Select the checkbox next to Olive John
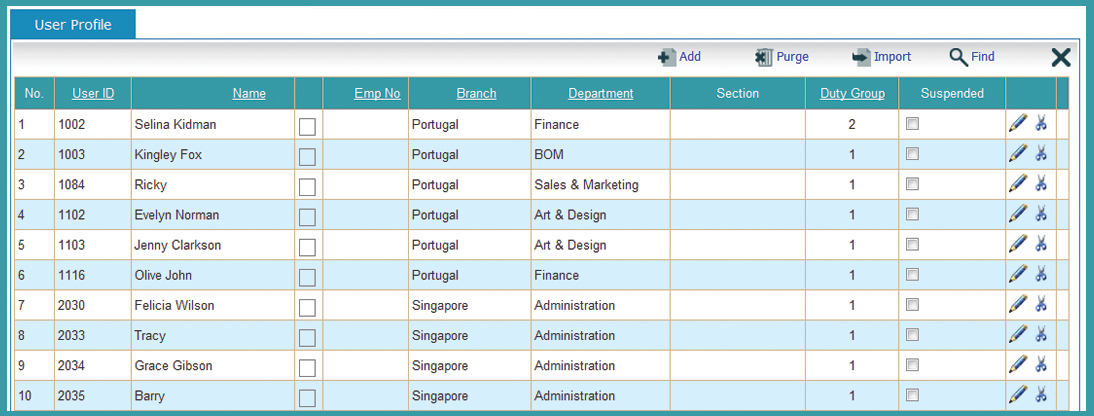This screenshot has height=416, width=1094. tap(307, 277)
